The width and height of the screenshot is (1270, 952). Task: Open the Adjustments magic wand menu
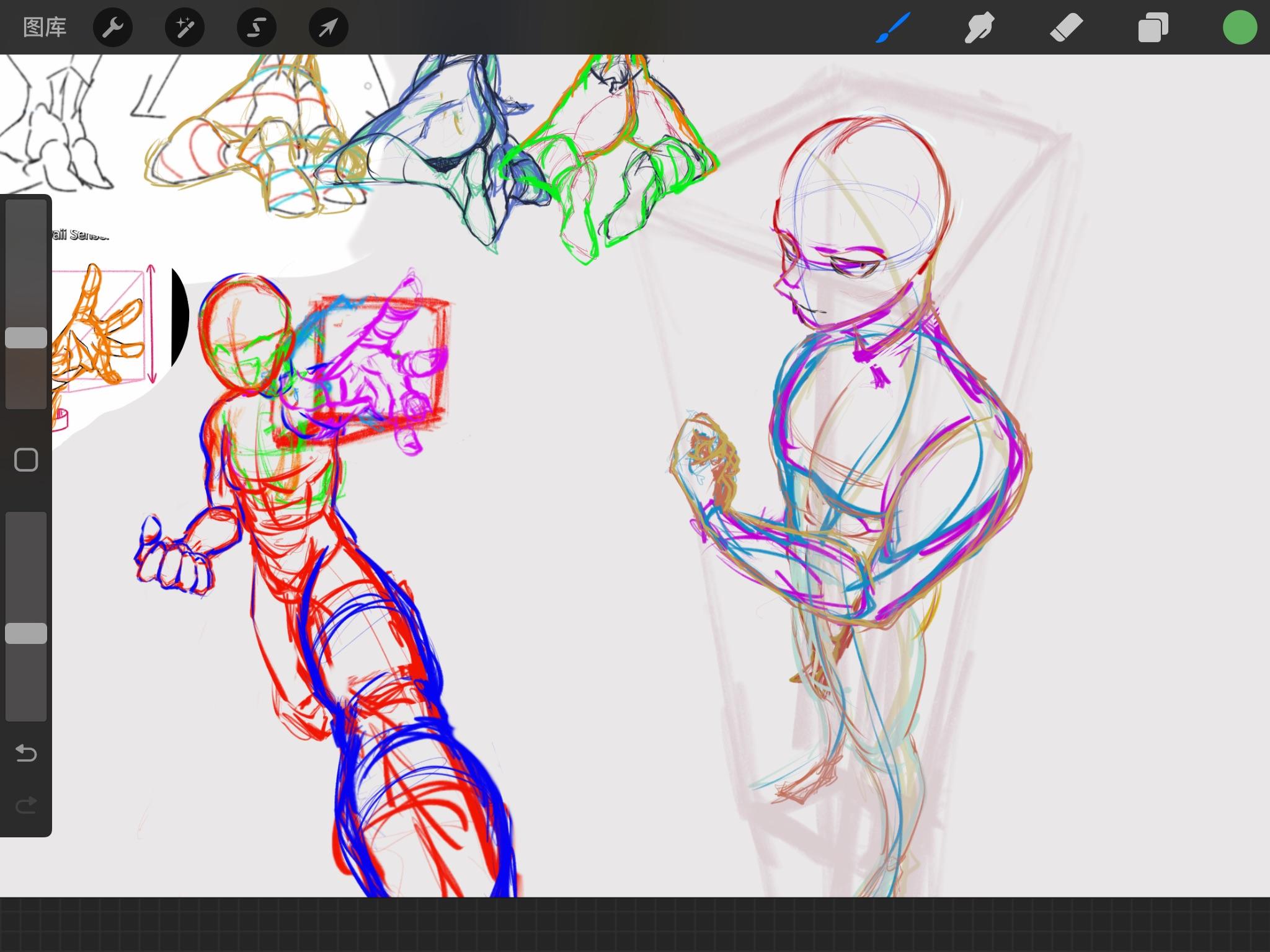pos(185,27)
